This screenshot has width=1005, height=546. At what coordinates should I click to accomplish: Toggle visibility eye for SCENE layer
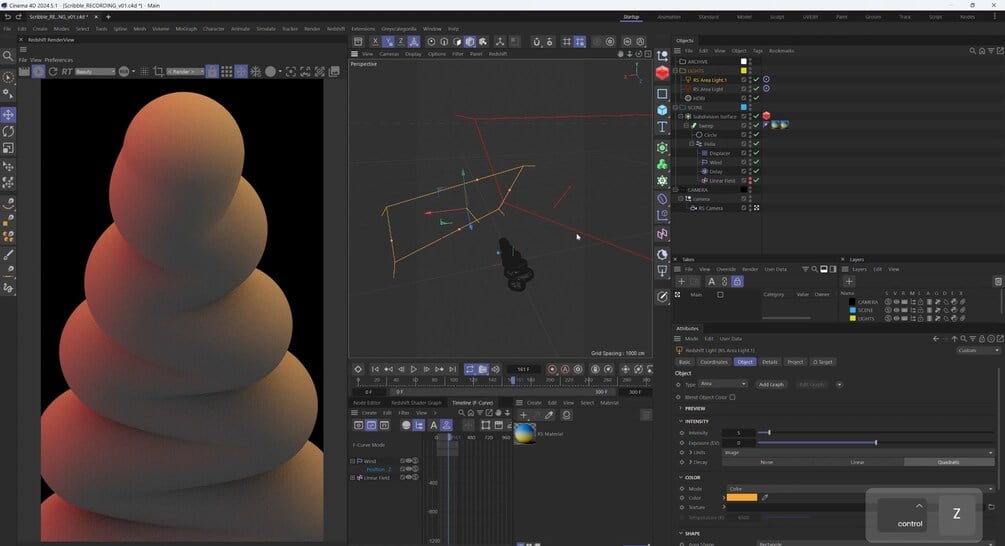pos(896,310)
